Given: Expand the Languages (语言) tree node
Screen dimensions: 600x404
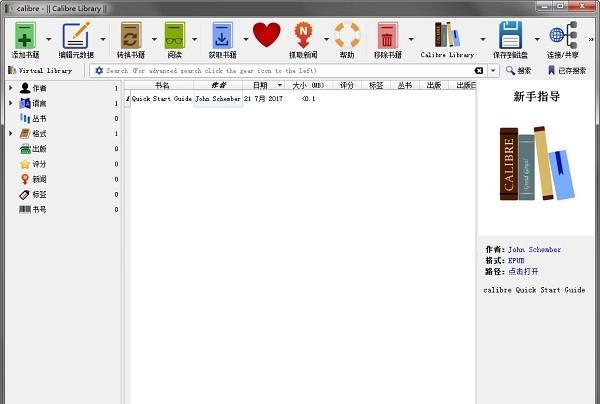Looking at the screenshot, I should (x=11, y=103).
